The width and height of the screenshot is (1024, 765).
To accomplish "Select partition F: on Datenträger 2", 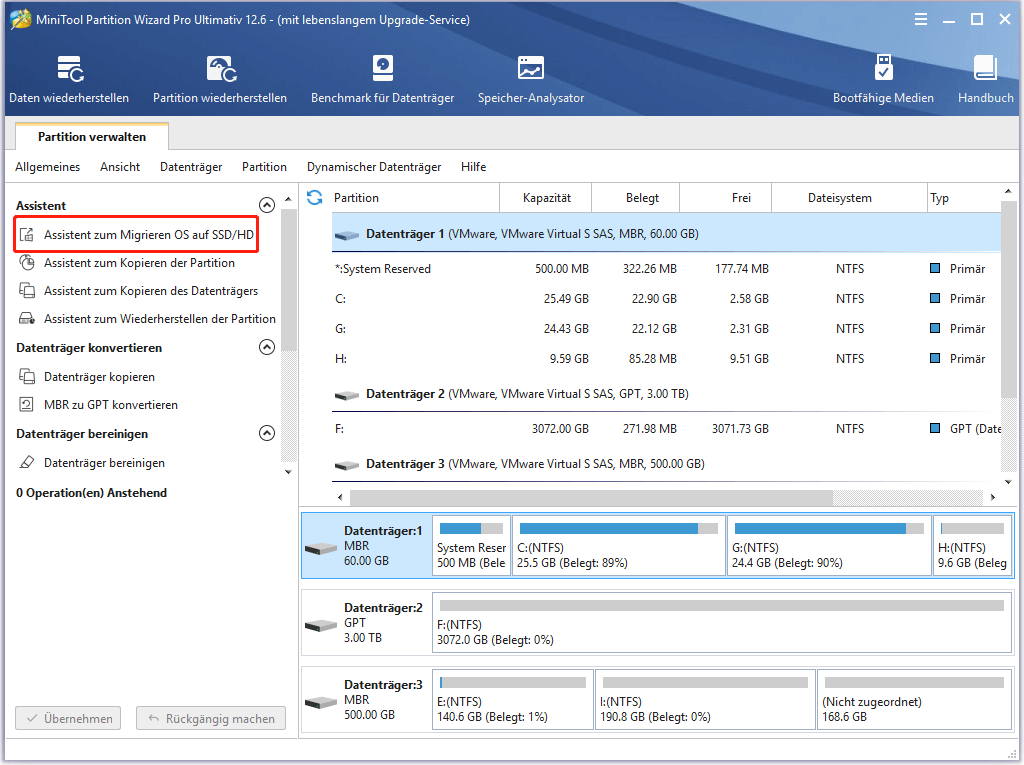I will (x=500, y=428).
